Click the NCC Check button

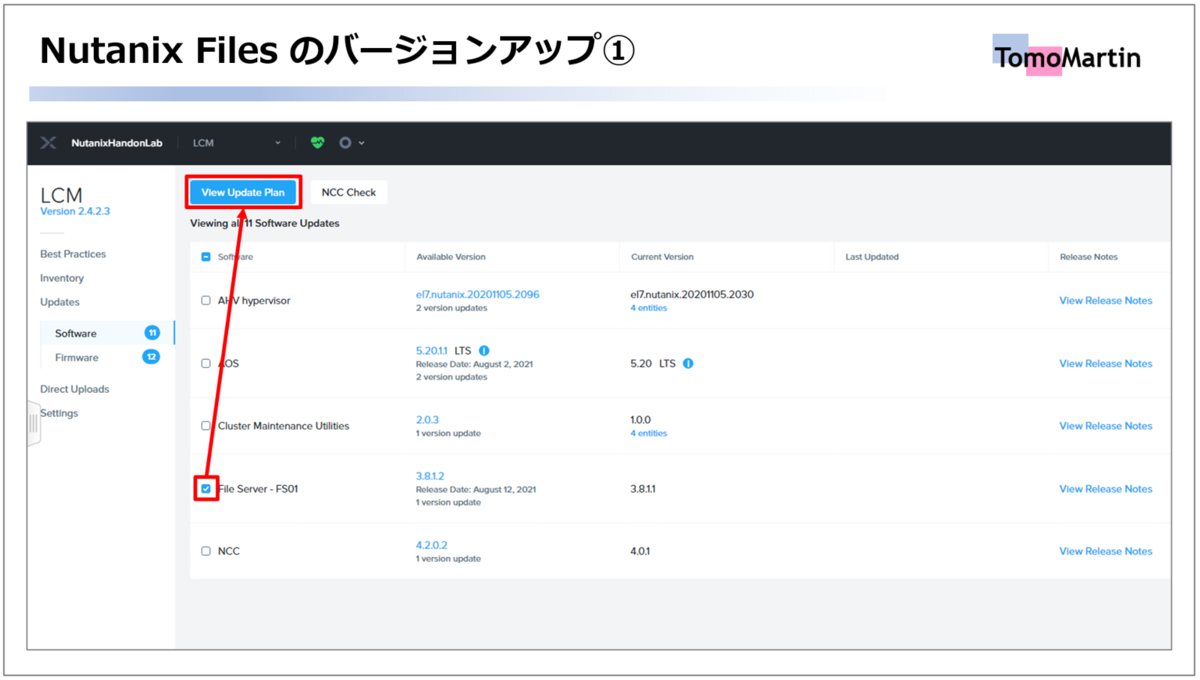(349, 192)
